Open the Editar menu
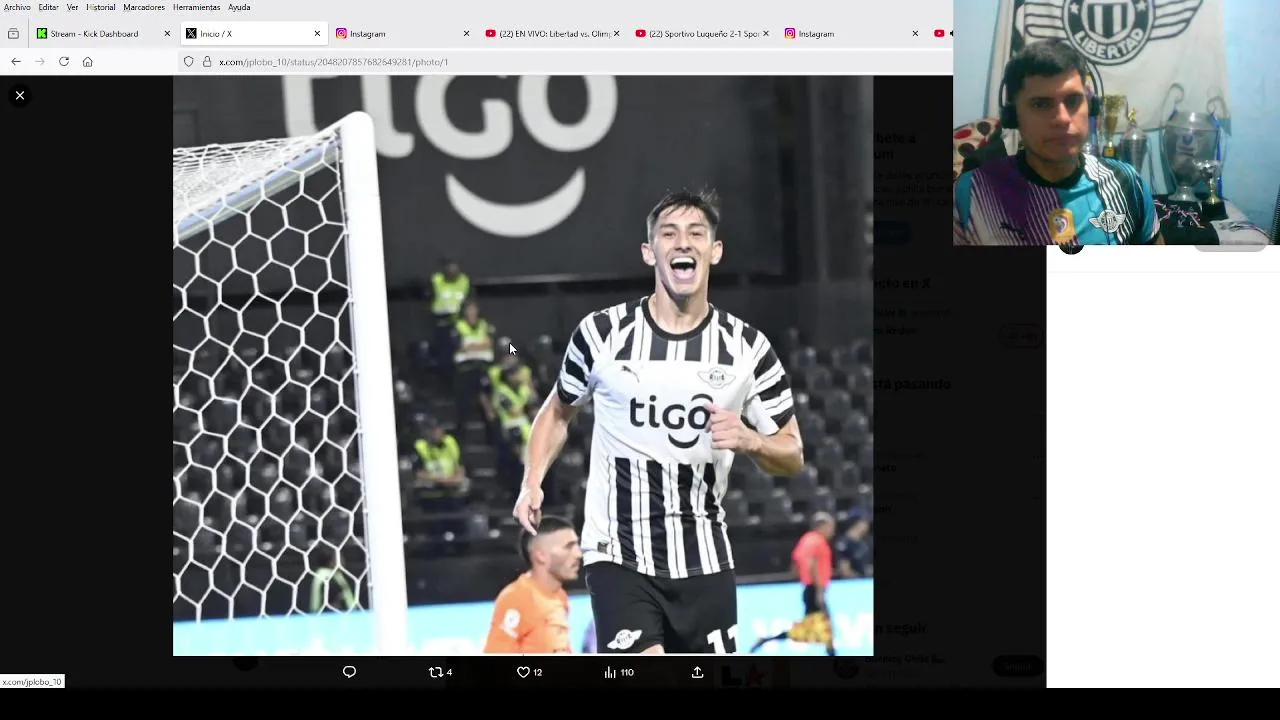 [x=48, y=7]
